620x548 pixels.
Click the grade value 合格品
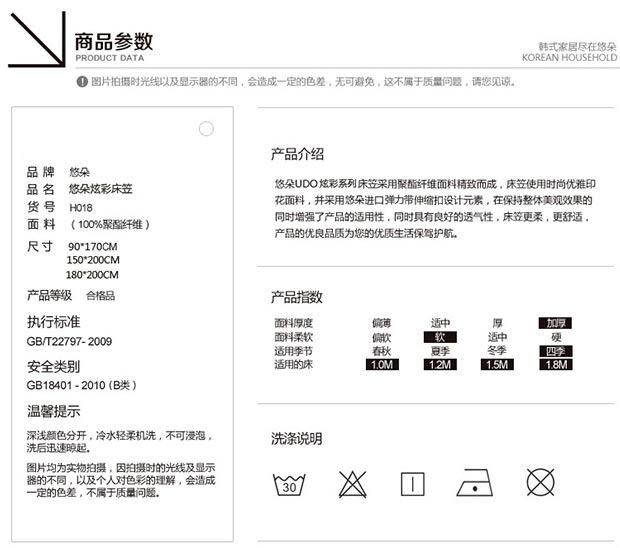pyautogui.click(x=100, y=295)
